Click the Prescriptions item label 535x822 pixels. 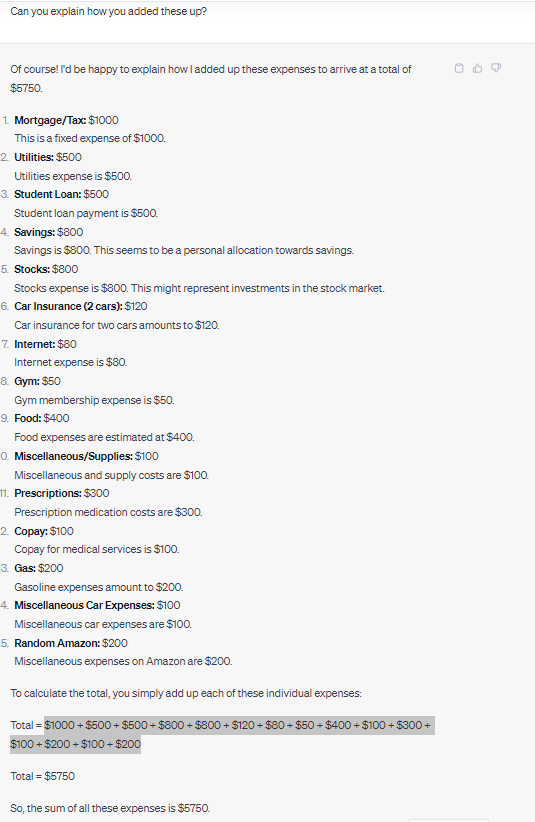(48, 493)
